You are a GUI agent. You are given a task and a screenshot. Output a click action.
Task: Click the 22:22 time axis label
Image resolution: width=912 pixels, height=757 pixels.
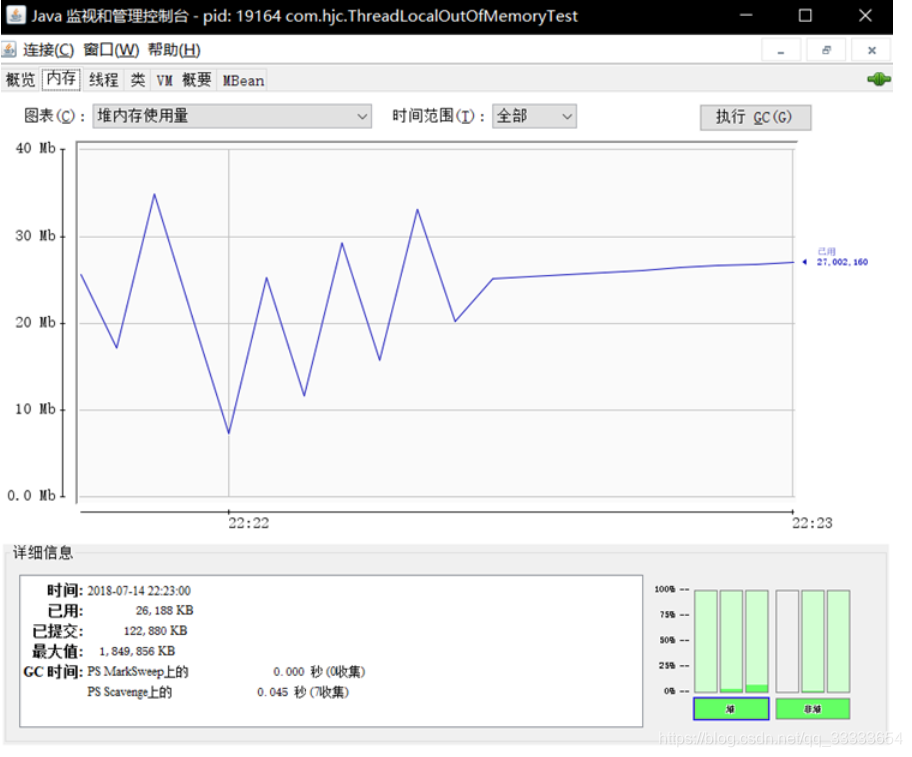pos(248,523)
